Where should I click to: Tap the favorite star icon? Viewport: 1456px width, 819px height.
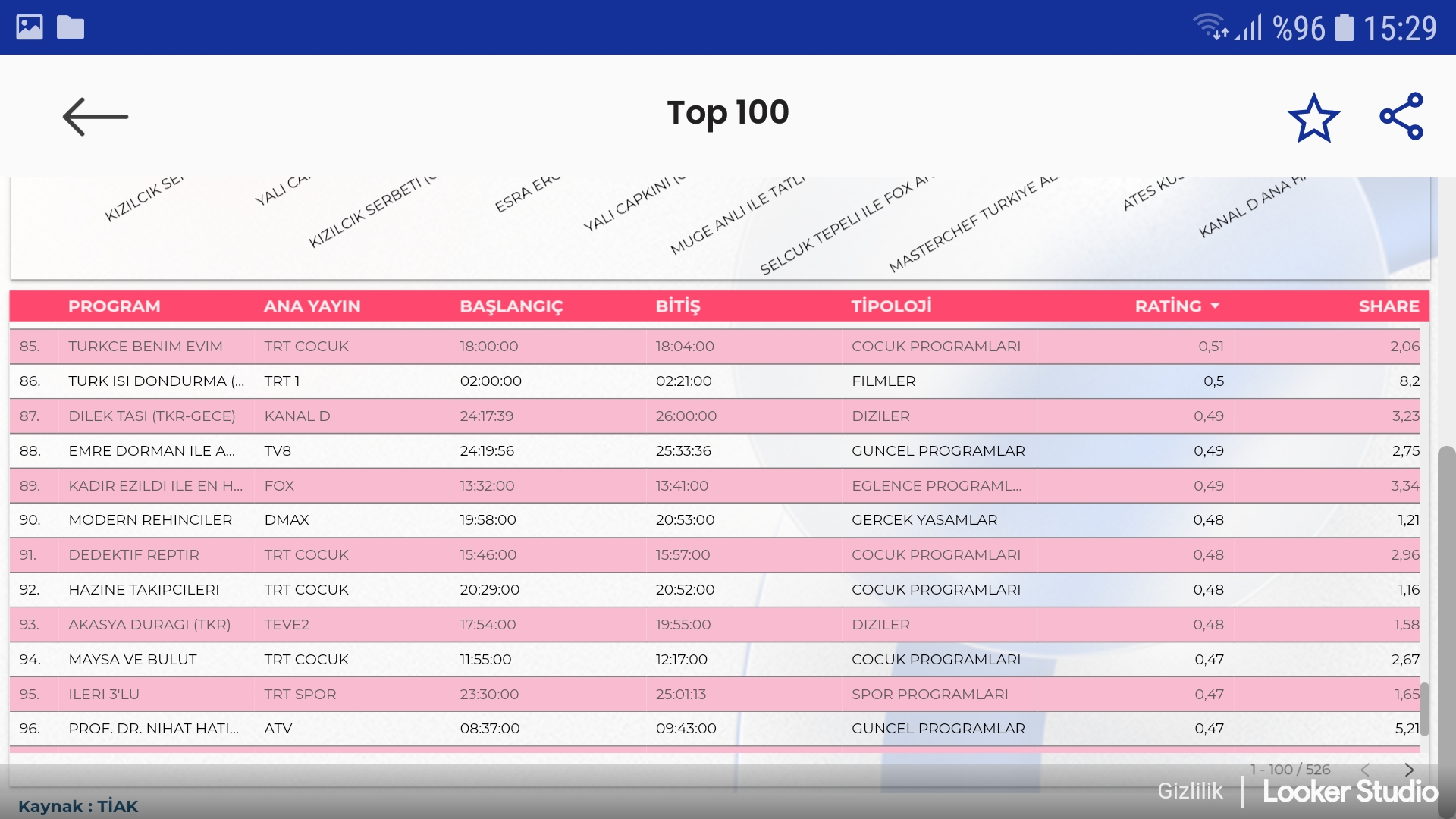tap(1313, 118)
